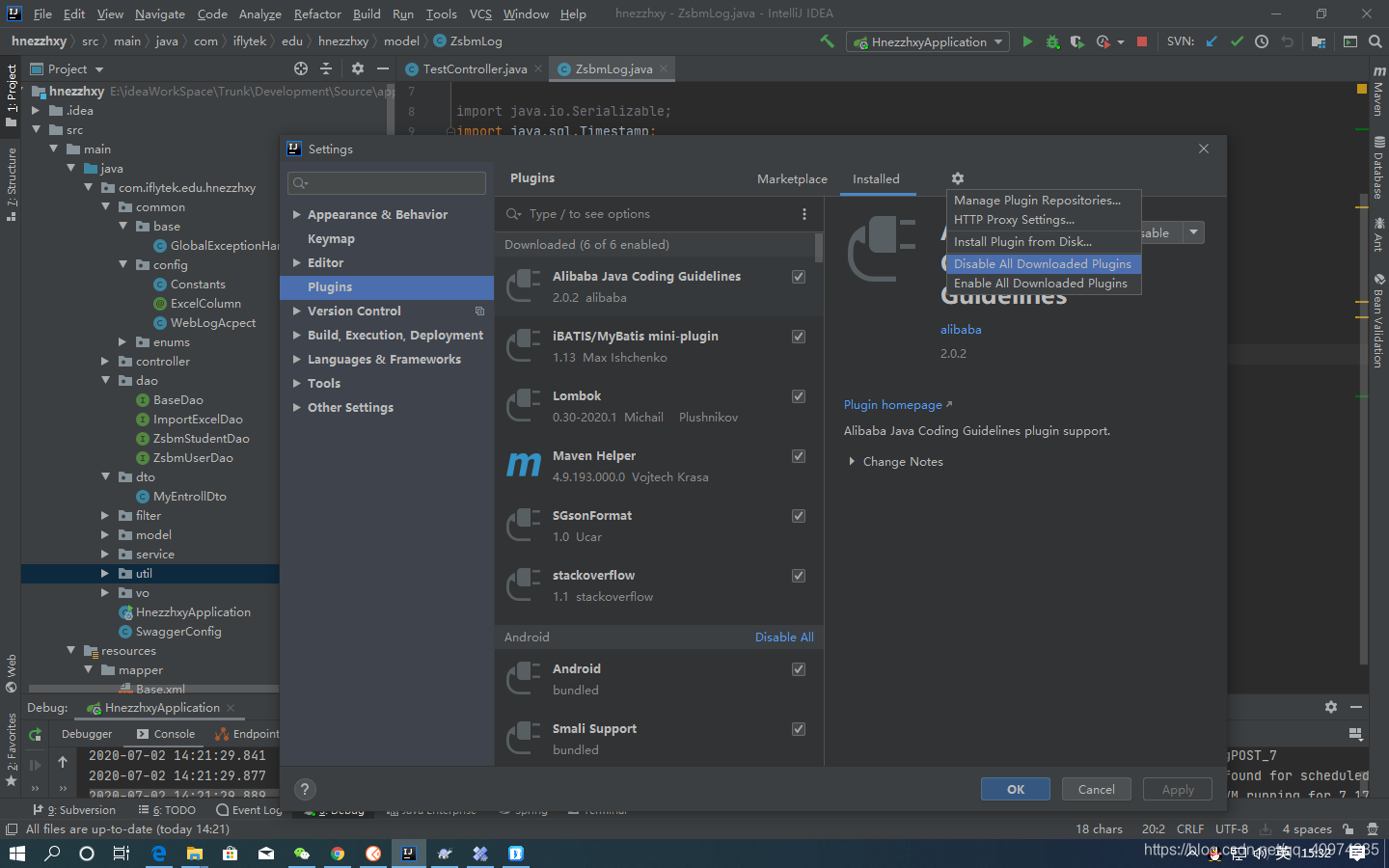Cancel the Settings dialog
The height and width of the screenshot is (868, 1389).
tap(1097, 789)
